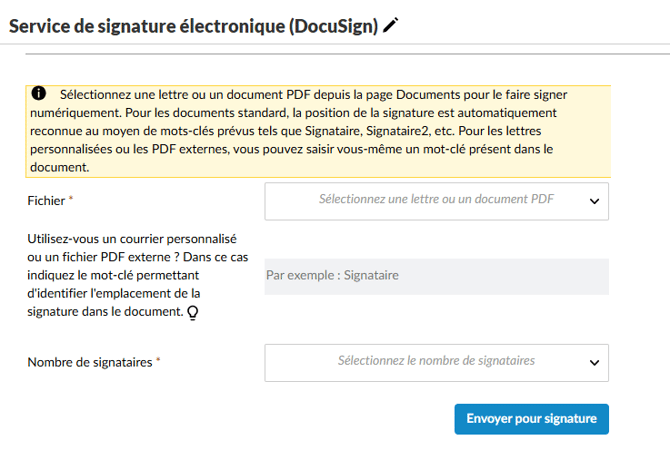Click the pencil edit icon beside the title
670x450 pixels.
coord(391,25)
